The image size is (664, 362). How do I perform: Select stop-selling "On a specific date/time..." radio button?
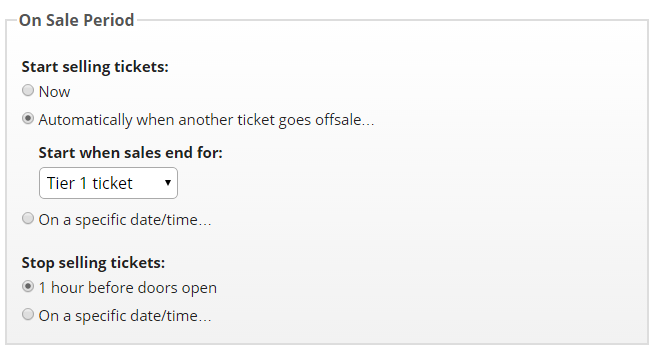tap(28, 315)
